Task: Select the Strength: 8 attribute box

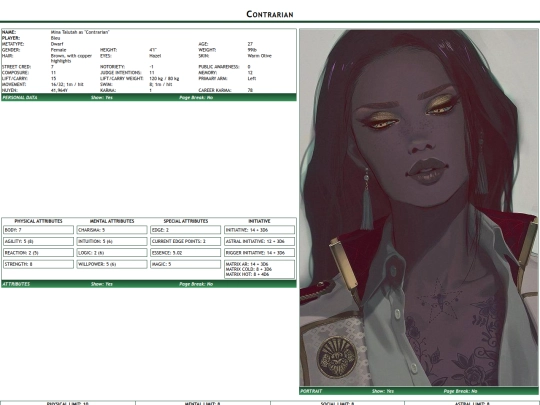Action: pos(38,264)
